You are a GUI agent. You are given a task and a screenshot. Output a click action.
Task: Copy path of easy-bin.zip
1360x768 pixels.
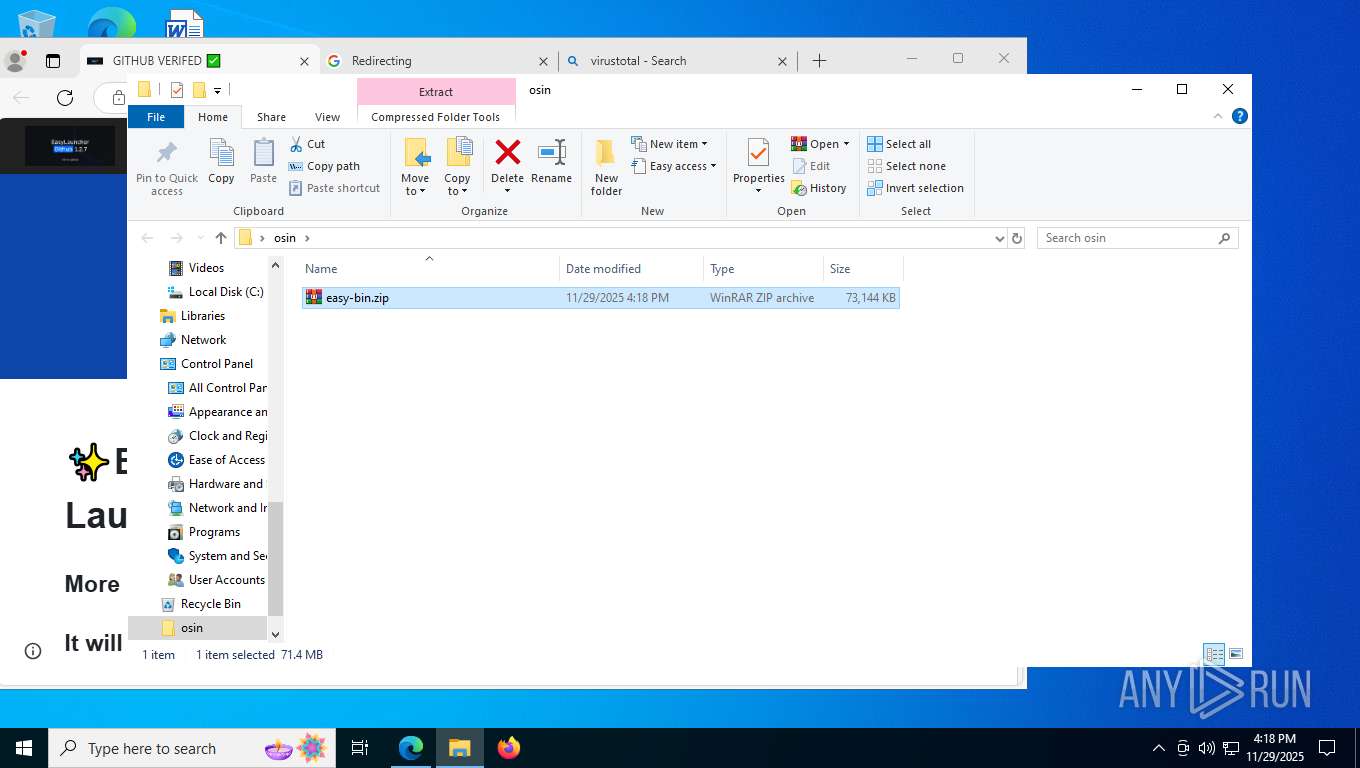coord(324,166)
